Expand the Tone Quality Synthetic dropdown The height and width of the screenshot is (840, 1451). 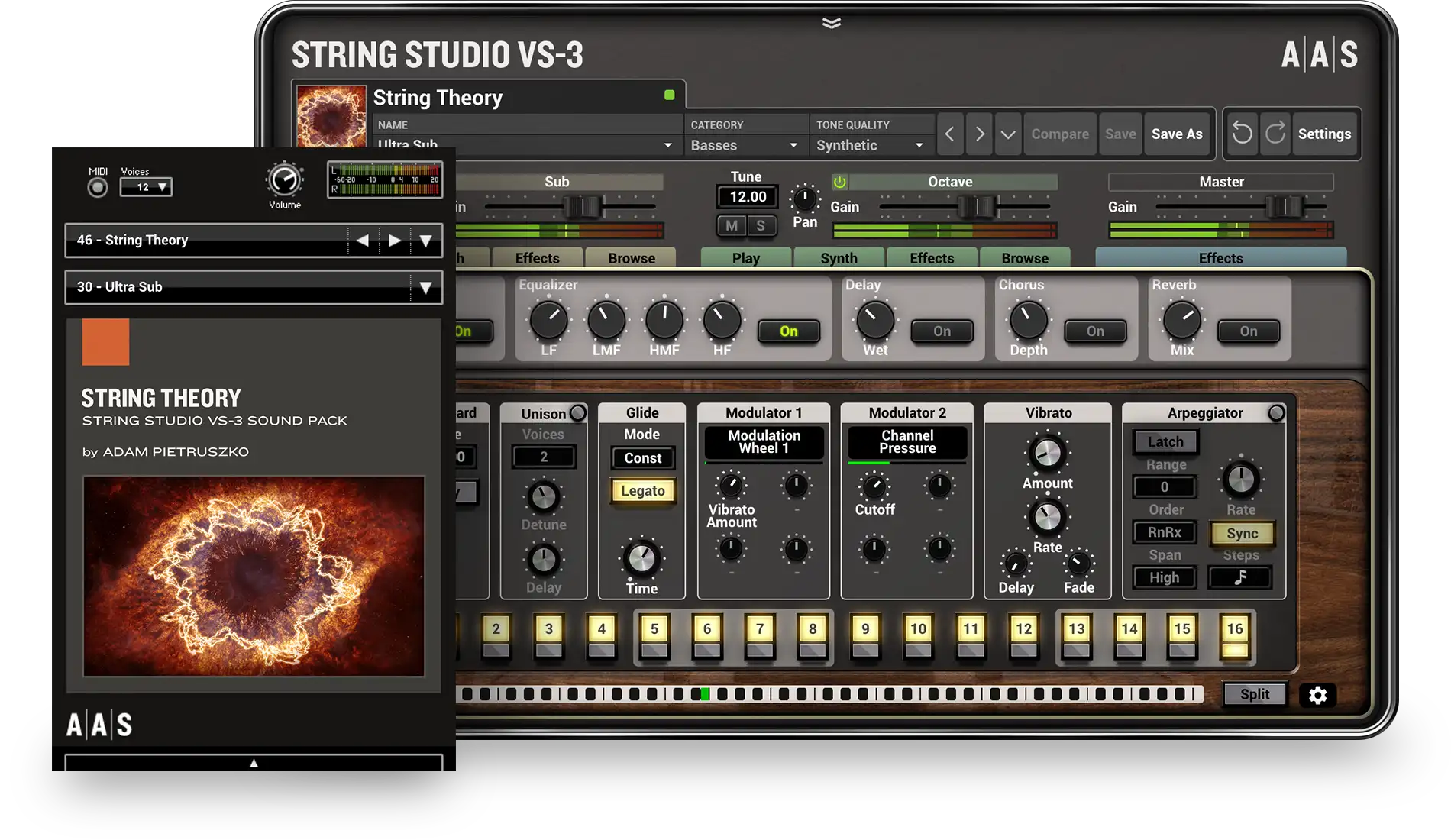[x=870, y=145]
